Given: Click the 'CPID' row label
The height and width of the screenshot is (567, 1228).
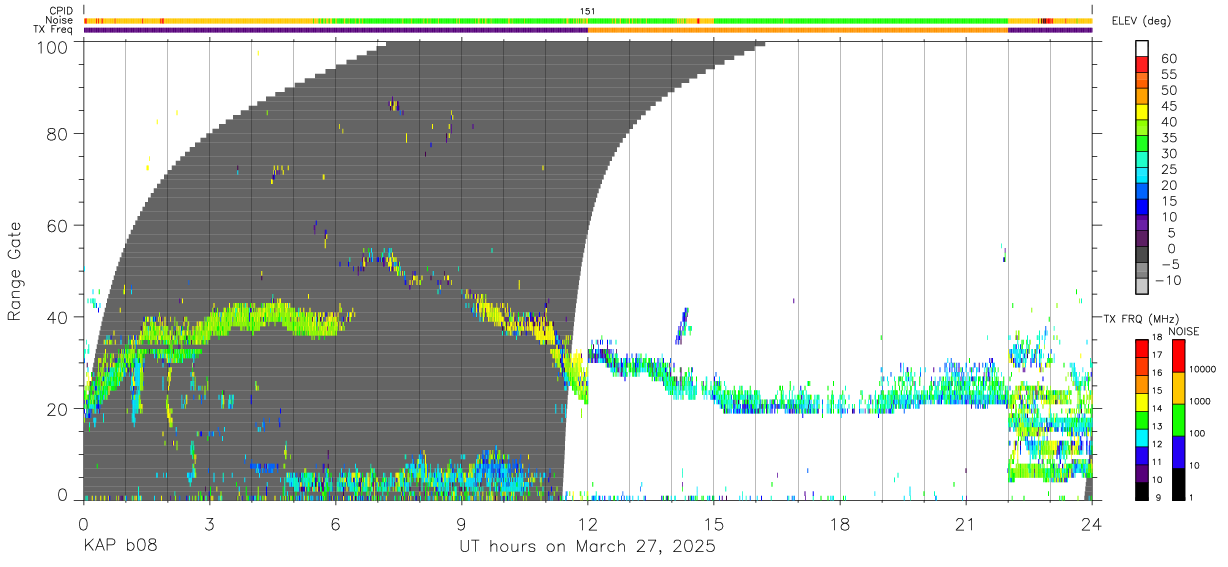Looking at the screenshot, I should coord(61,11).
